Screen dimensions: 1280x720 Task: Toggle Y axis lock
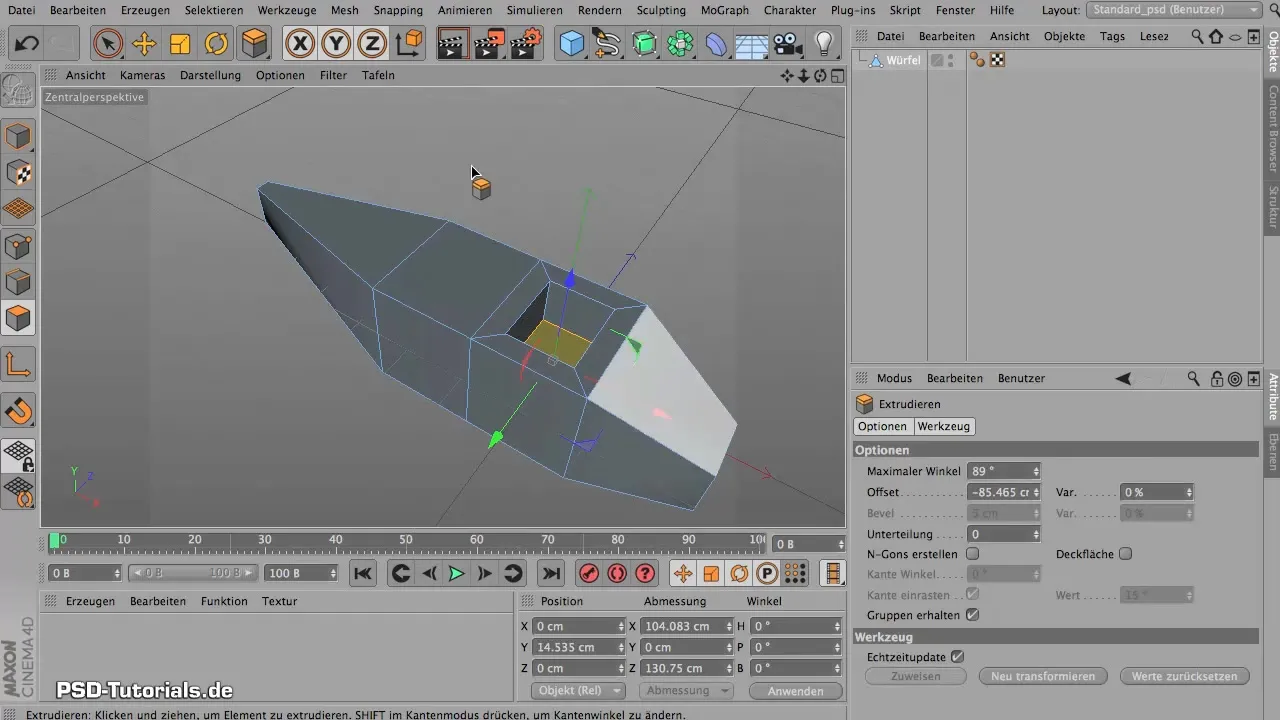coord(336,44)
